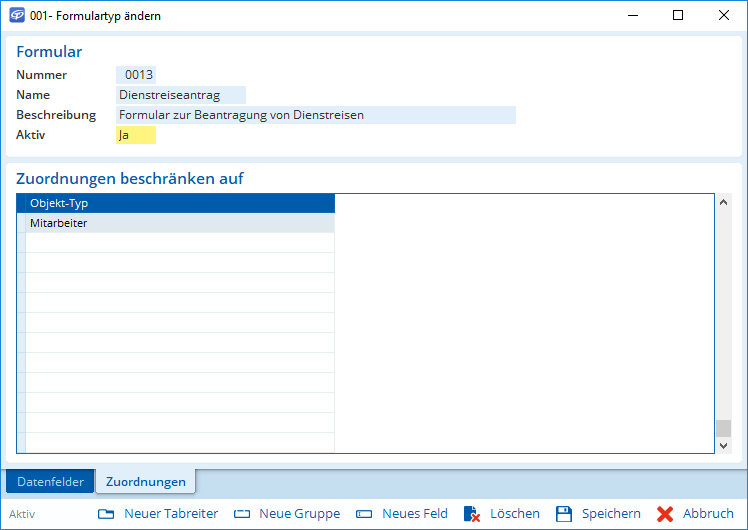Click the red X Abbruch icon
The height and width of the screenshot is (530, 748).
pos(665,514)
